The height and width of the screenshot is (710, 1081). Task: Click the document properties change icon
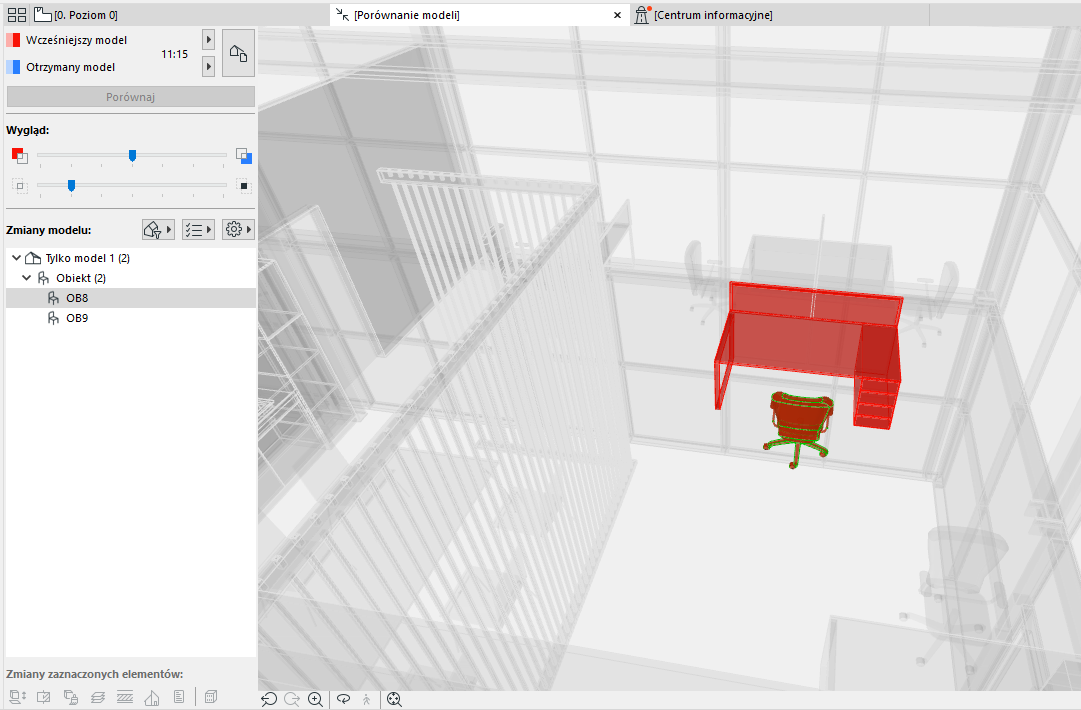point(179,697)
